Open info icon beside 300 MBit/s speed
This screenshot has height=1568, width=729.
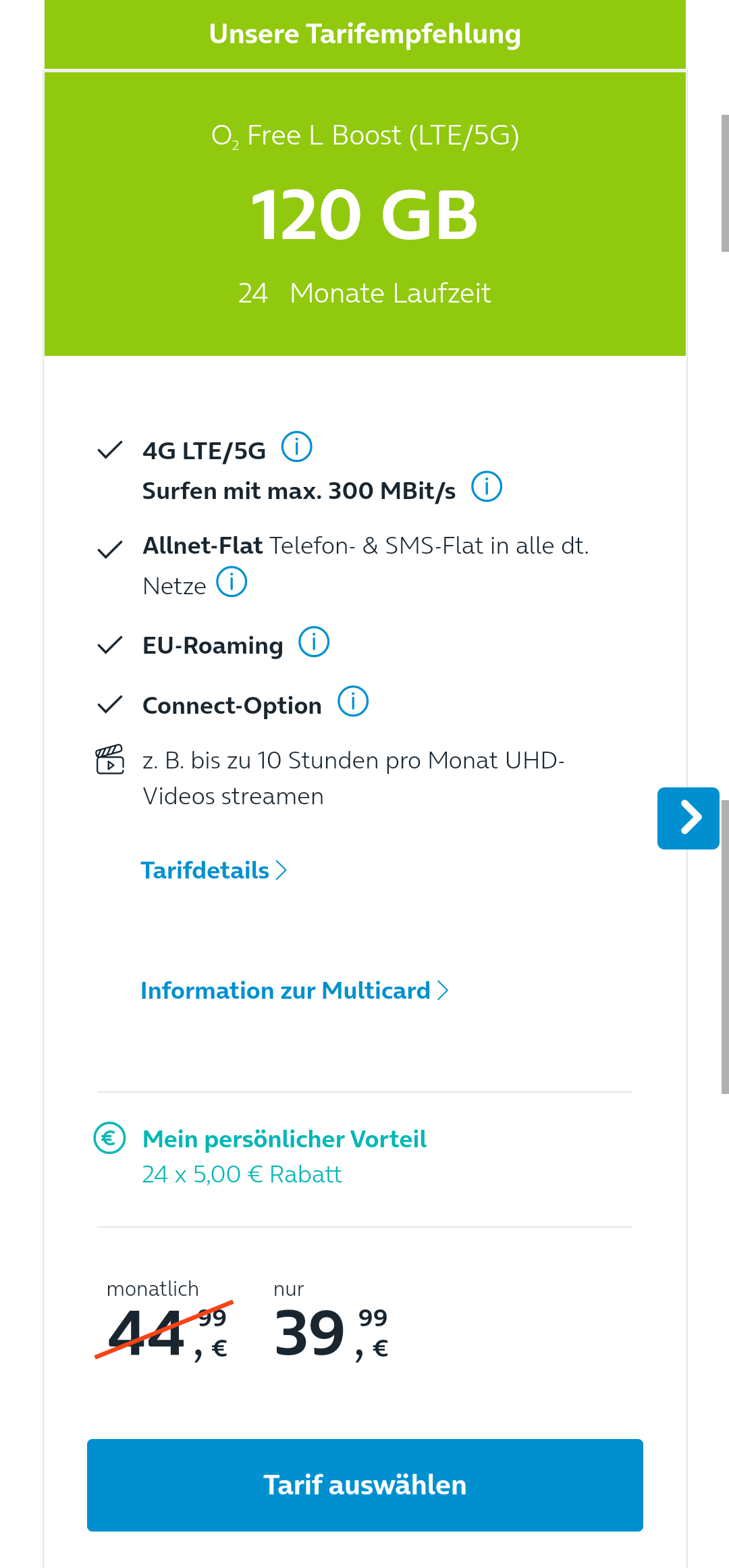(486, 487)
